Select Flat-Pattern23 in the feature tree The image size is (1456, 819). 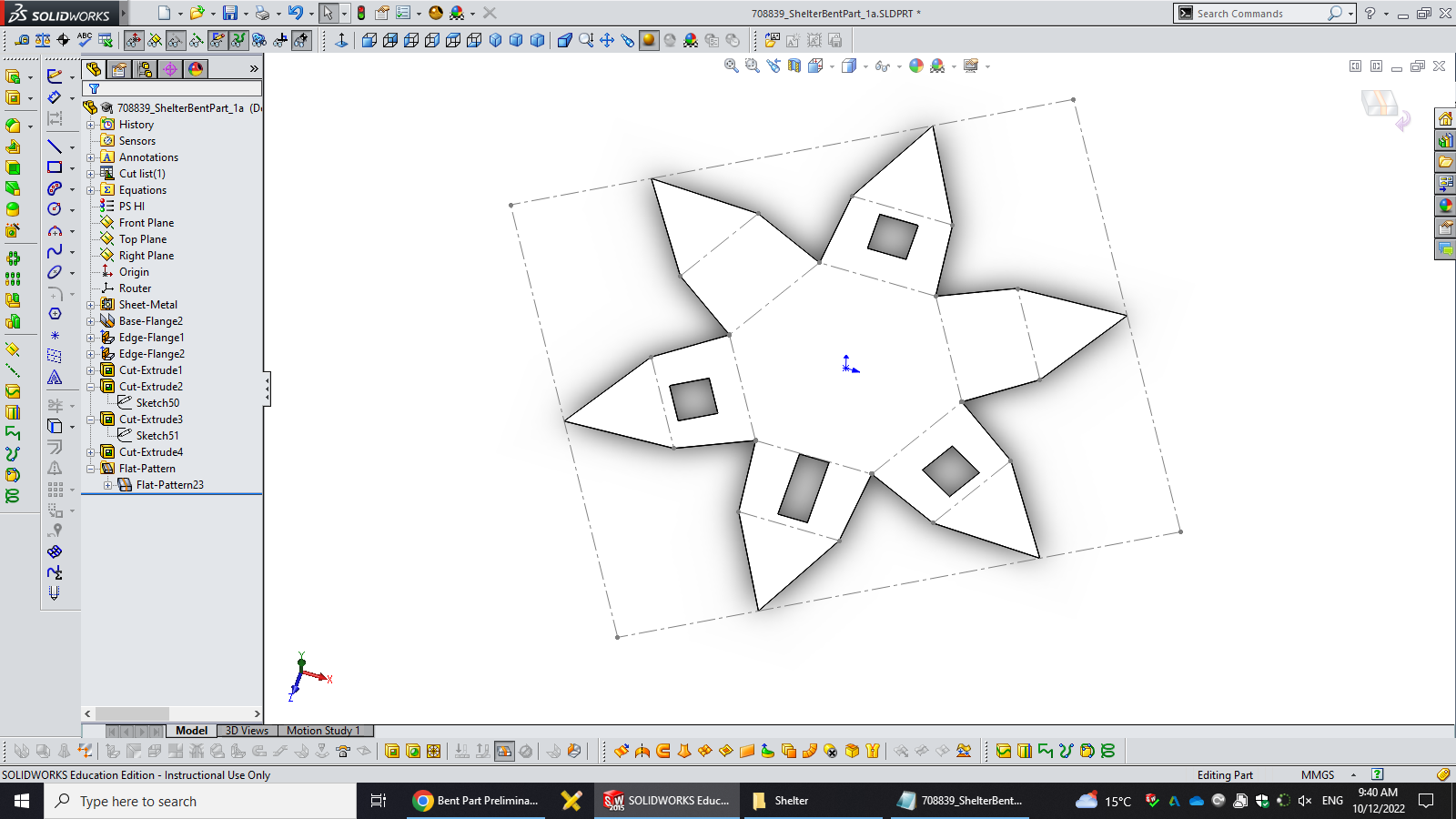169,485
